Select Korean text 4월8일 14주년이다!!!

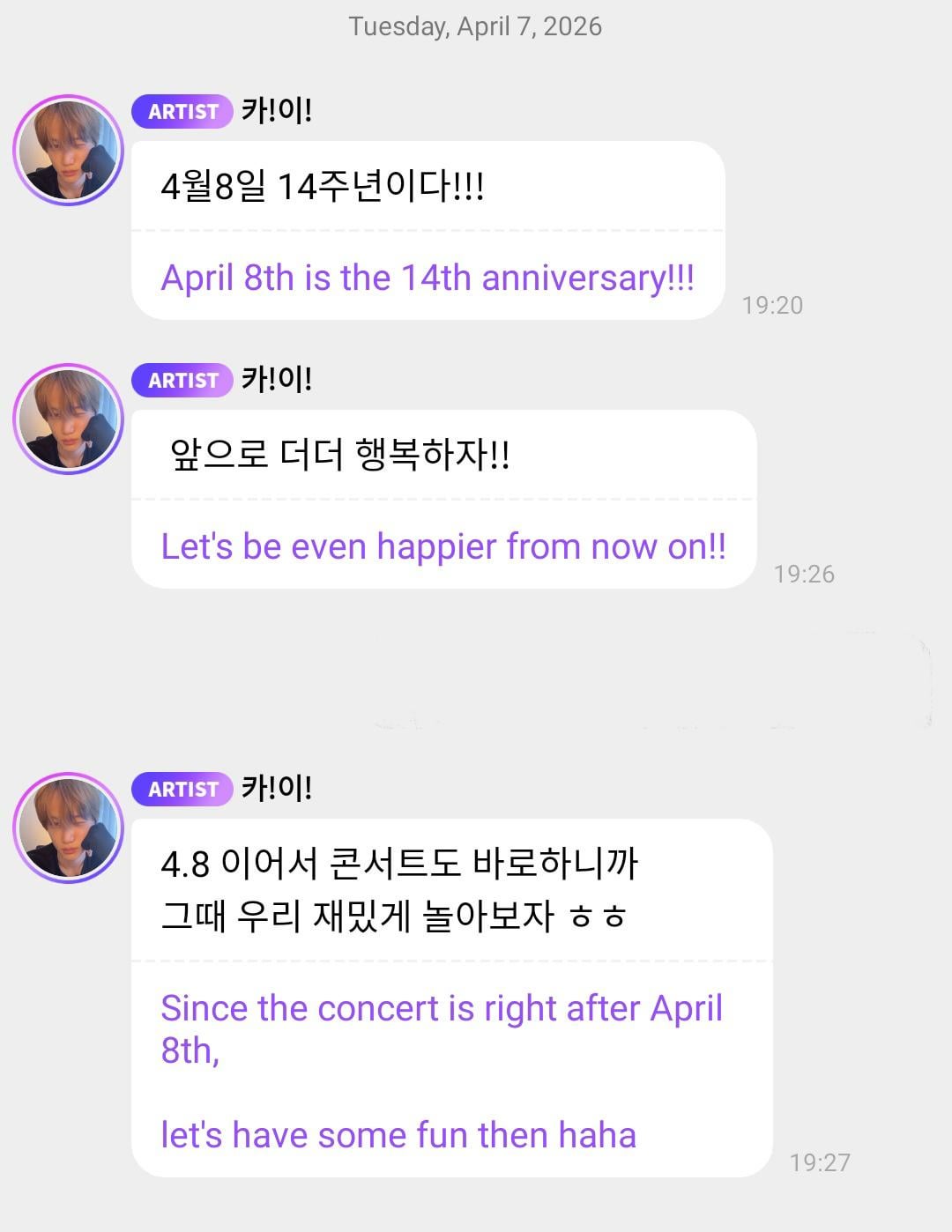pyautogui.click(x=323, y=187)
